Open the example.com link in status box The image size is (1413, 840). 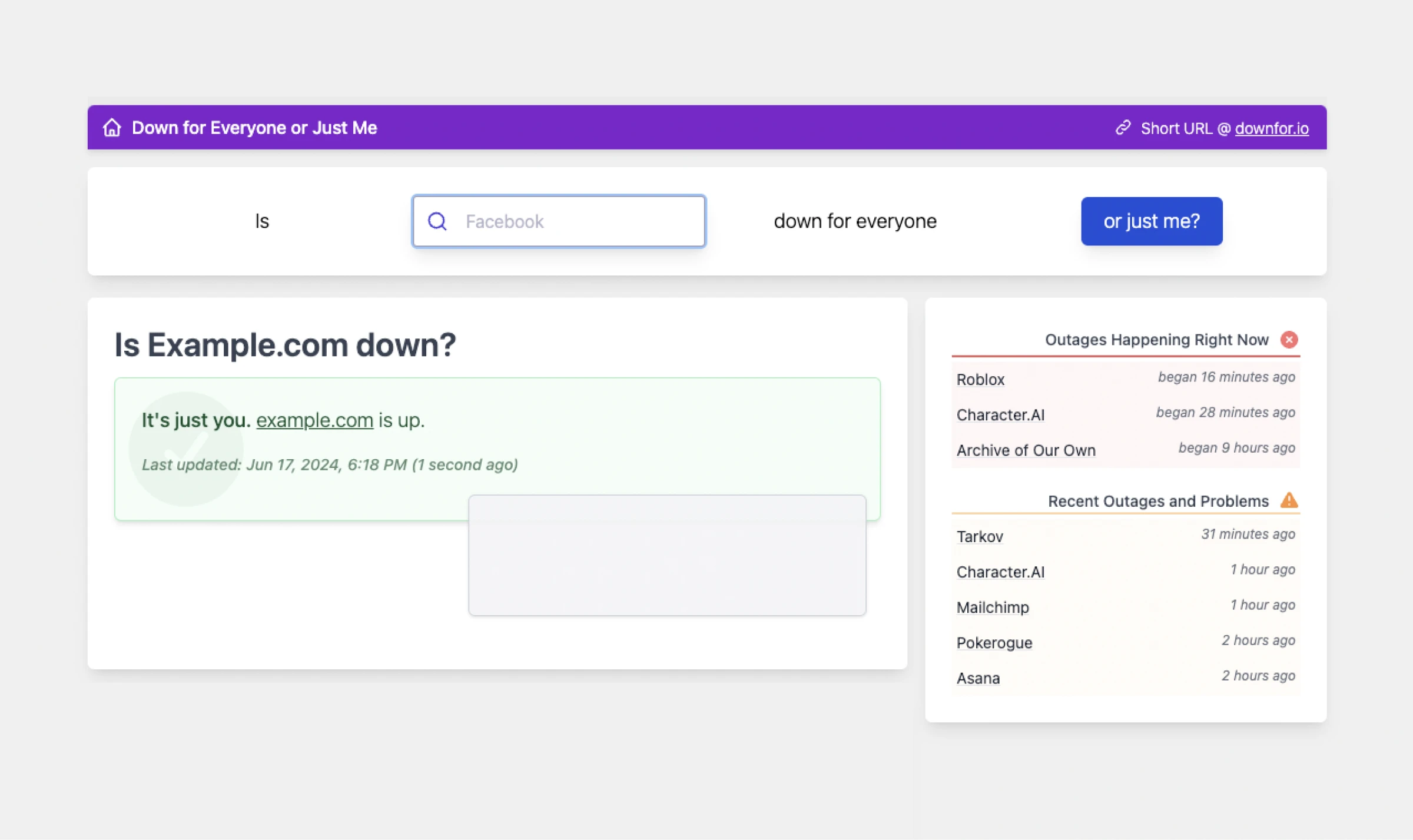click(x=314, y=420)
